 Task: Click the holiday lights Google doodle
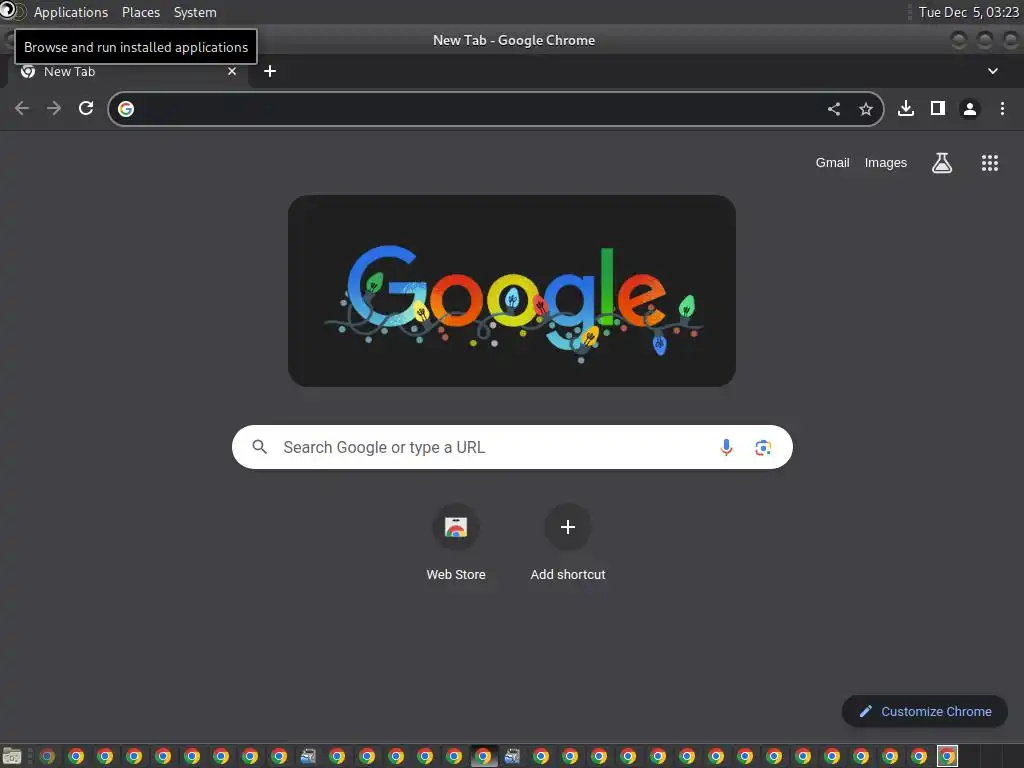[512, 291]
